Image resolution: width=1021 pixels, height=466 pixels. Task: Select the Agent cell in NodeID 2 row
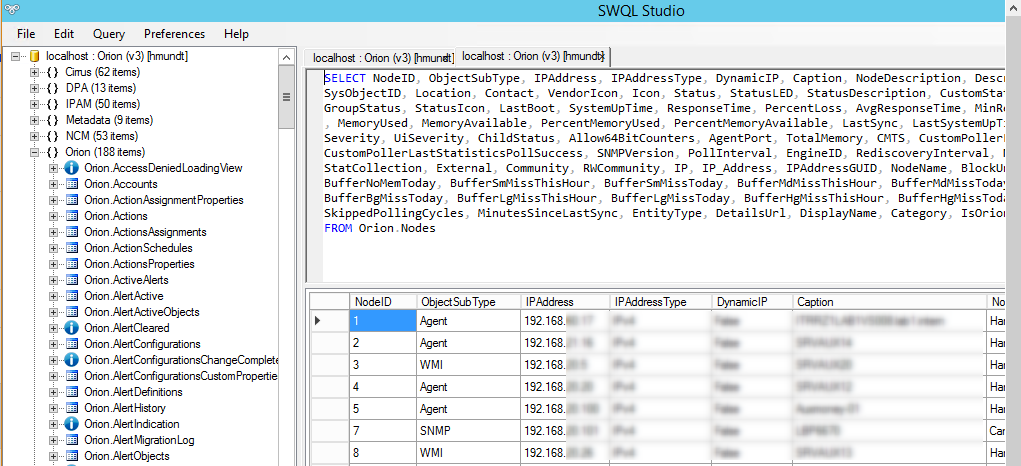pyautogui.click(x=469, y=342)
